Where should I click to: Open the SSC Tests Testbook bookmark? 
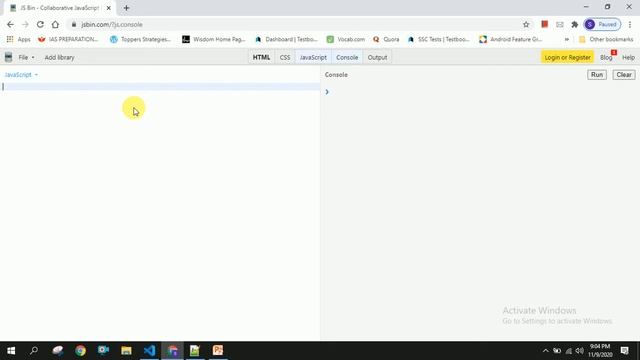[439, 39]
